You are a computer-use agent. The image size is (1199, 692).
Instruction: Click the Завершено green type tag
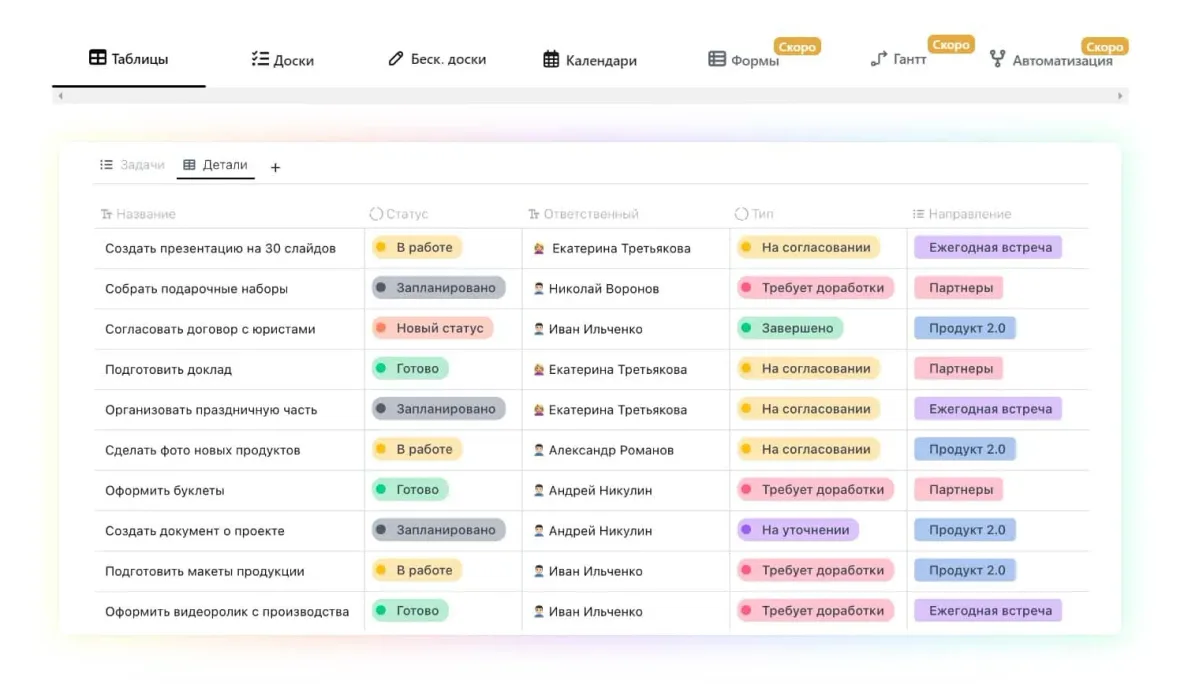(x=789, y=328)
